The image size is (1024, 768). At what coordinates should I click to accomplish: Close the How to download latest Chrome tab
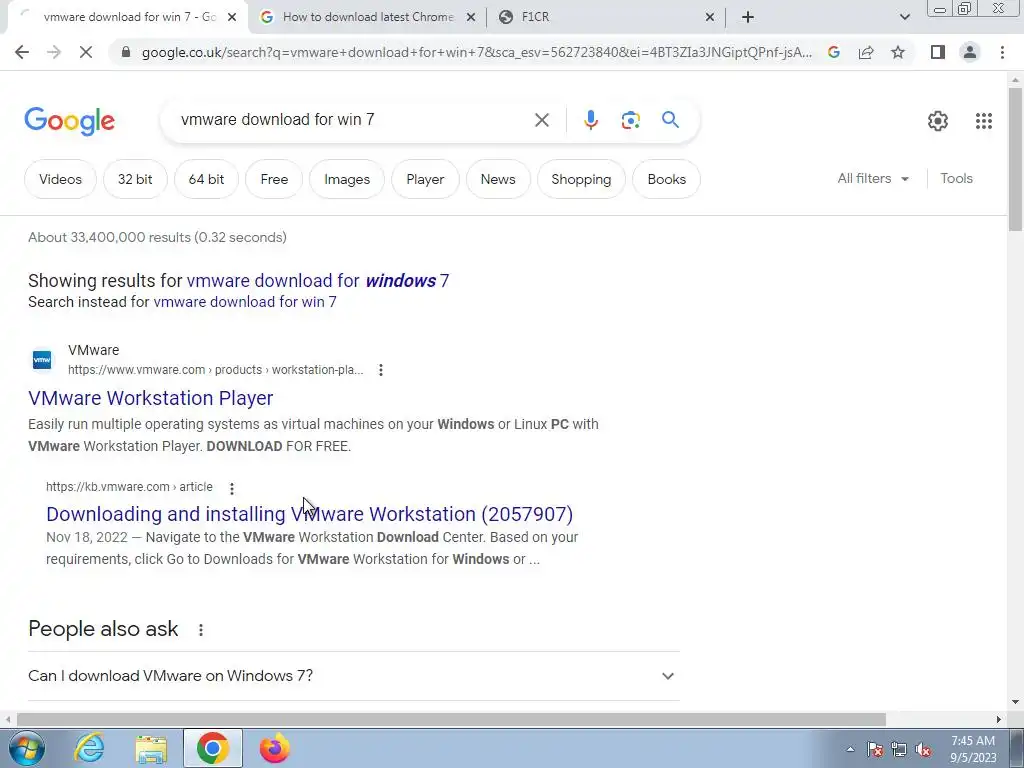click(471, 17)
